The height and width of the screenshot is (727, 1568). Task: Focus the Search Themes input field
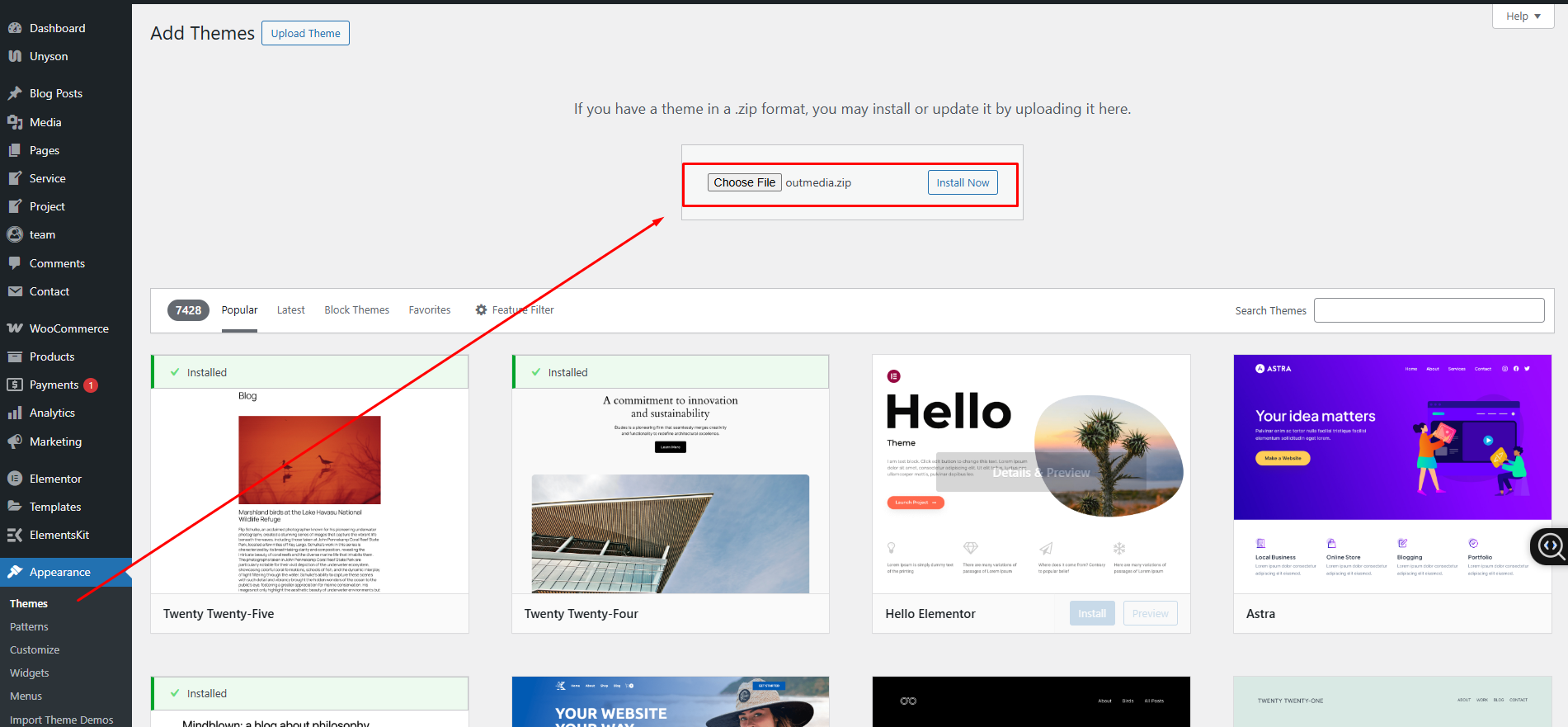pos(1429,310)
